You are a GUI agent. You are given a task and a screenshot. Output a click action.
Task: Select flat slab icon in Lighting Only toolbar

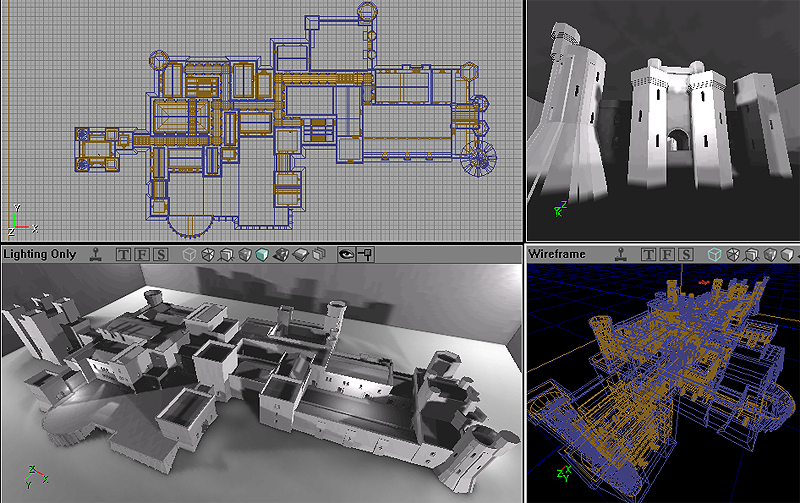(301, 254)
